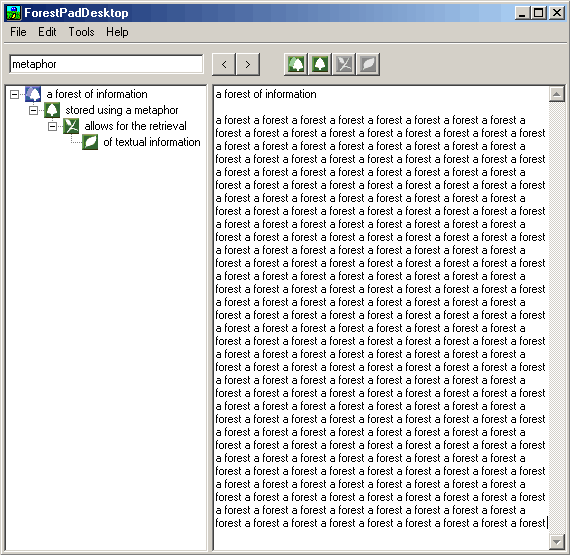Click into the 'metaphor' search field

pyautogui.click(x=106, y=64)
